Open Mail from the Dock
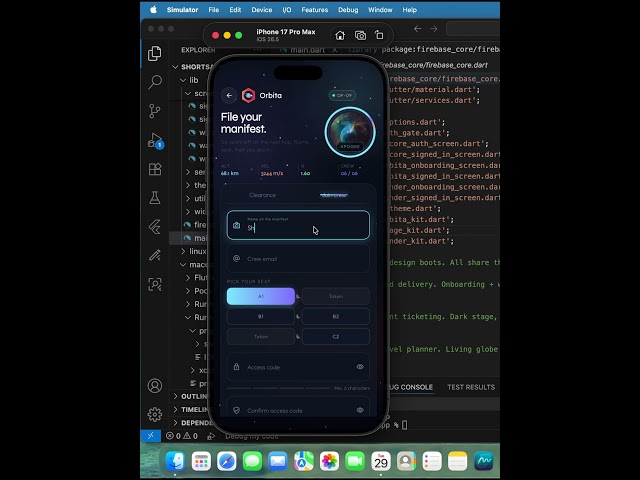The height and width of the screenshot is (480, 640). [x=278, y=461]
